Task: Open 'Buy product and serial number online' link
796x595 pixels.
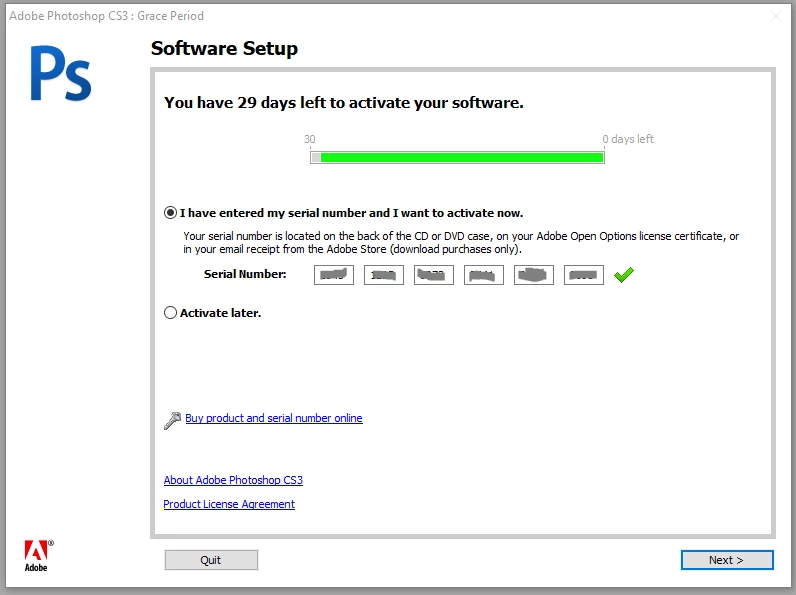Action: pos(274,418)
